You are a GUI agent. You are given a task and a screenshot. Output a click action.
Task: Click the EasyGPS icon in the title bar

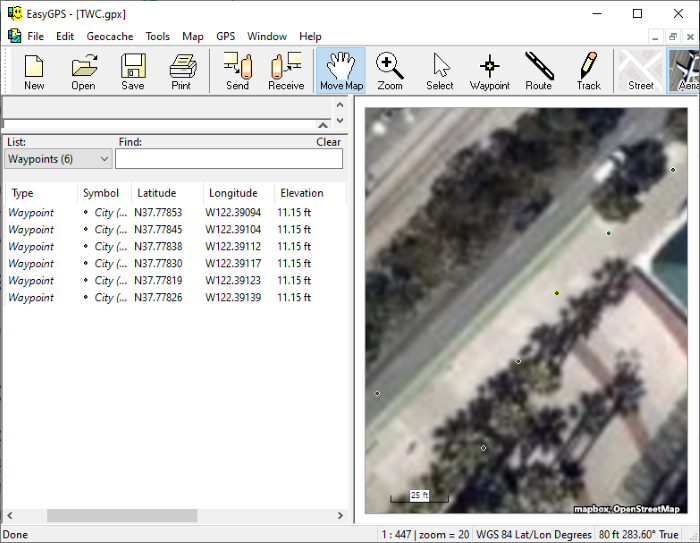15,13
